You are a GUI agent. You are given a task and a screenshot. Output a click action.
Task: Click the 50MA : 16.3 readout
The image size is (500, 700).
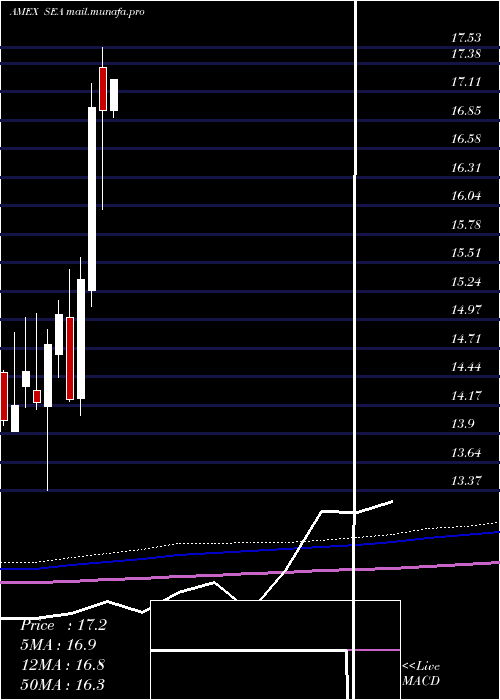click(63, 684)
